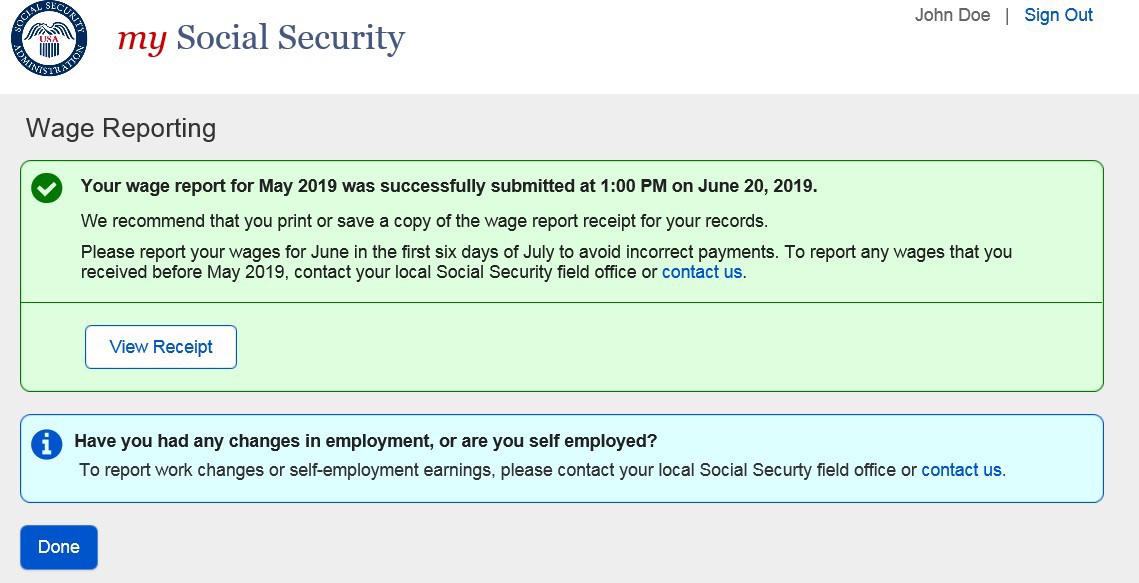Open the View Receipt button
This screenshot has width=1139, height=583.
[x=161, y=347]
